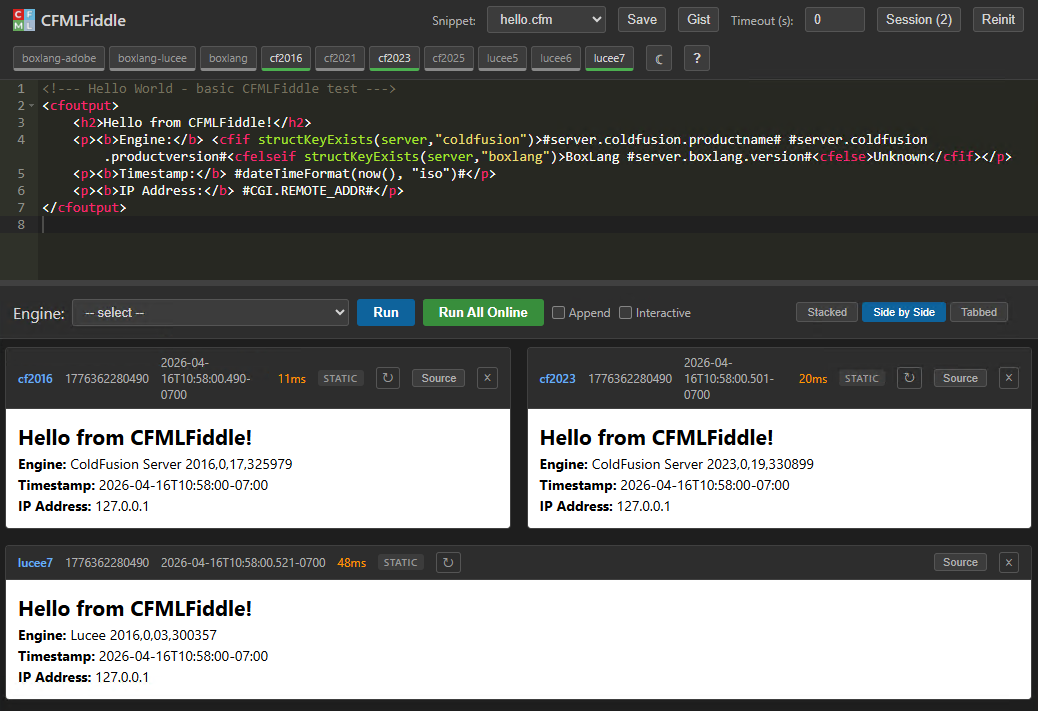
Task: Collapse code fold arrow on line 2
Action: 31,106
